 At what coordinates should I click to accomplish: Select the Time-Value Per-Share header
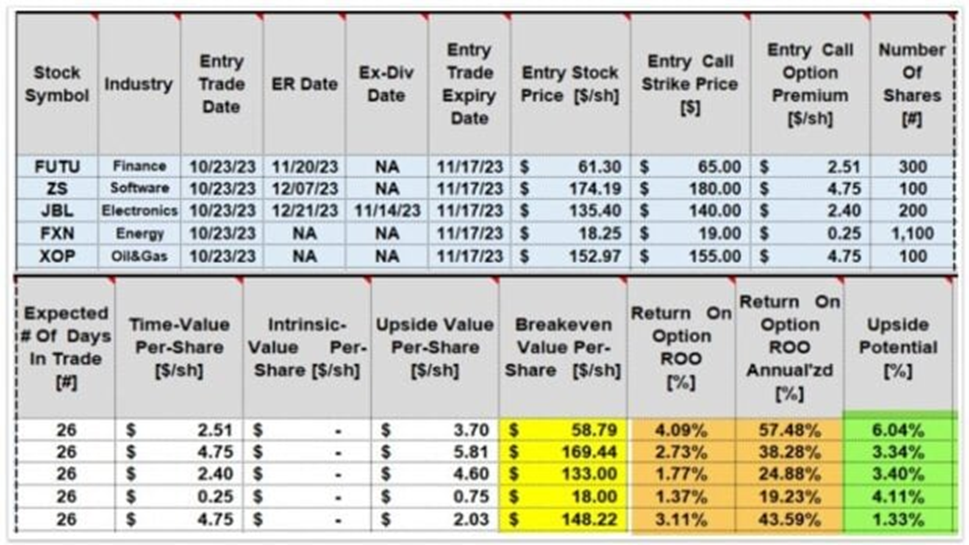point(179,348)
